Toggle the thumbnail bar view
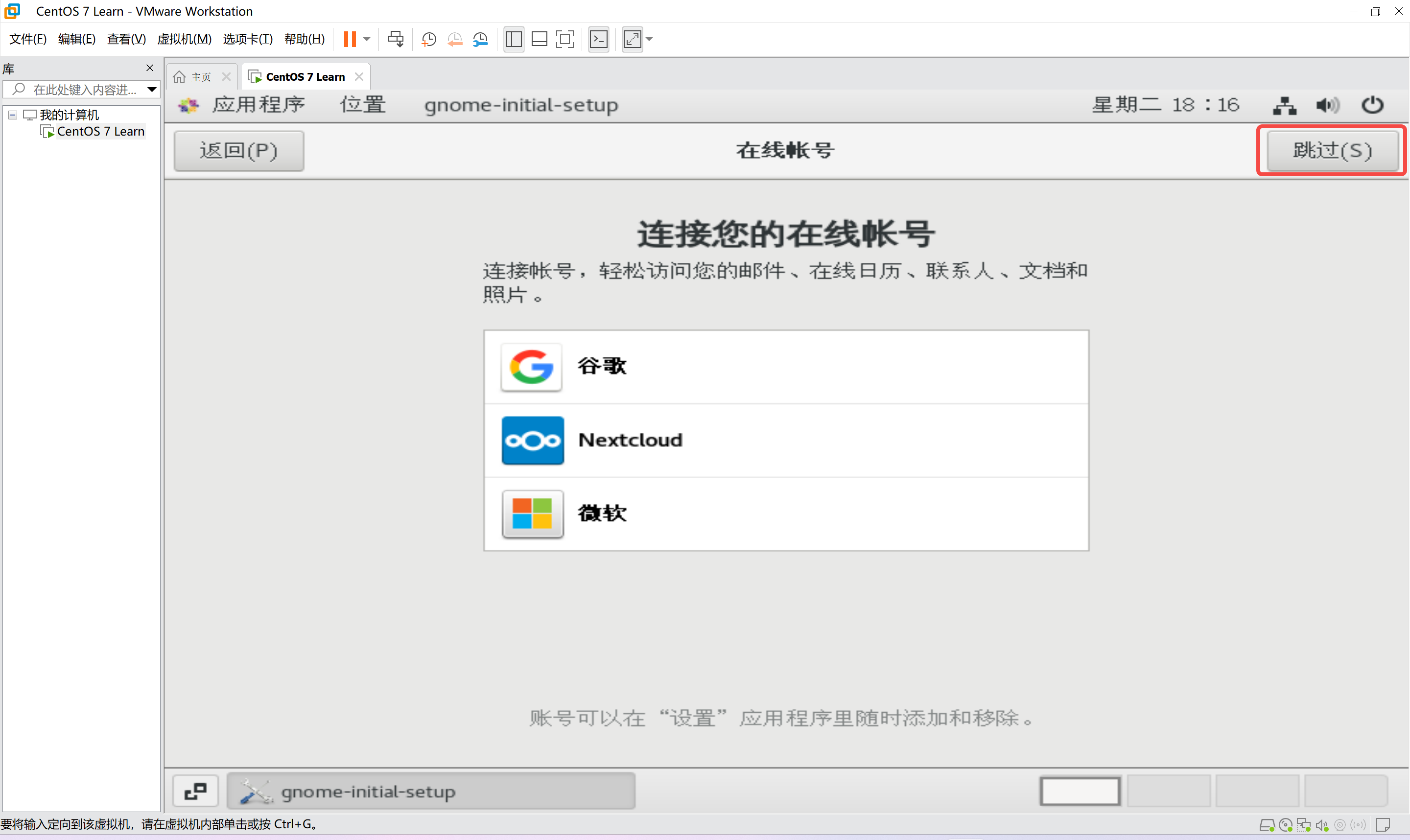Viewport: 1410px width, 840px height. click(x=540, y=39)
